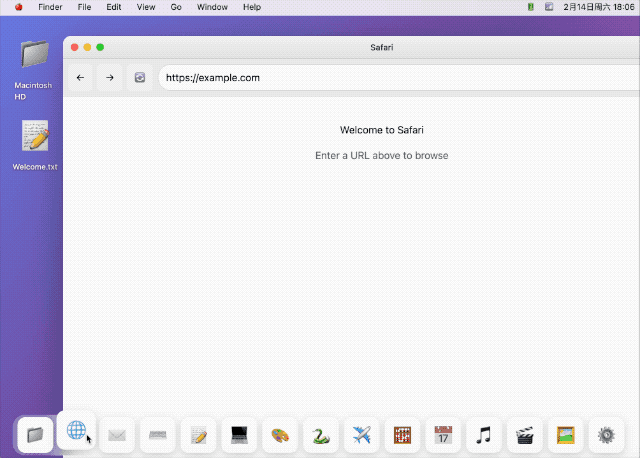Open the Edit menu
Viewport: 640px width, 458px height.
pyautogui.click(x=114, y=7)
